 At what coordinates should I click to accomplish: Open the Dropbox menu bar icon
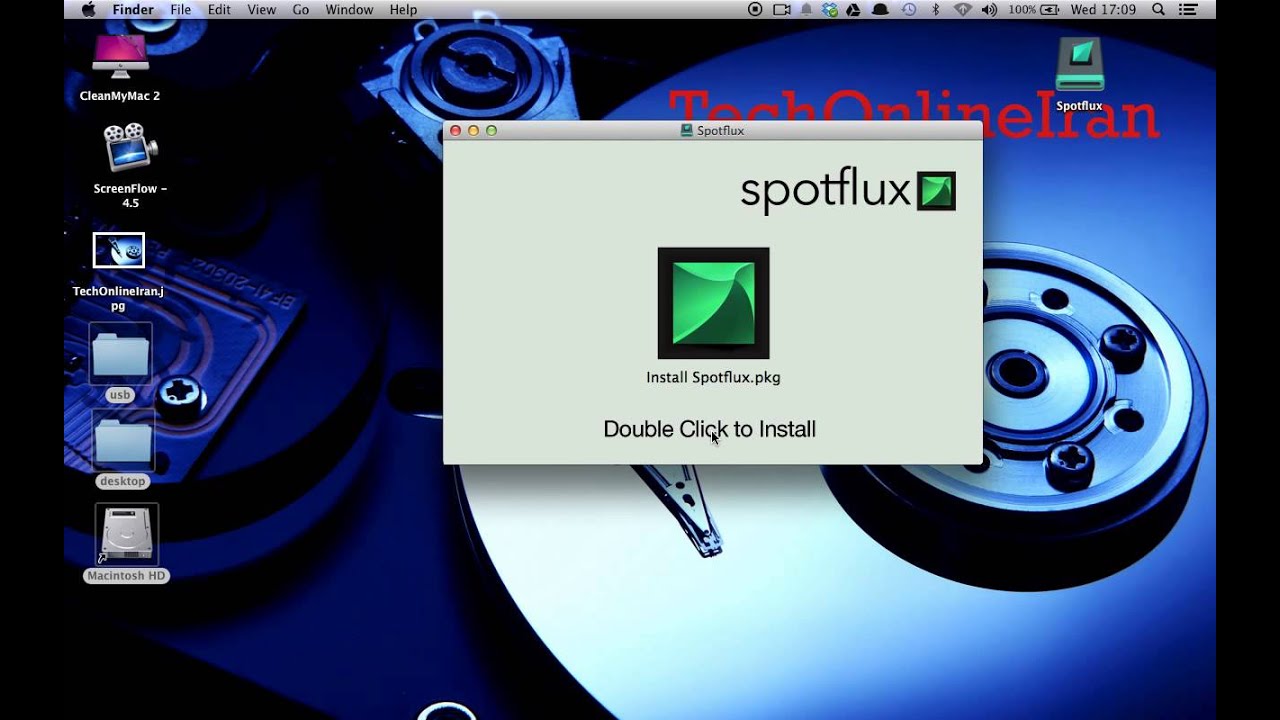(x=830, y=9)
